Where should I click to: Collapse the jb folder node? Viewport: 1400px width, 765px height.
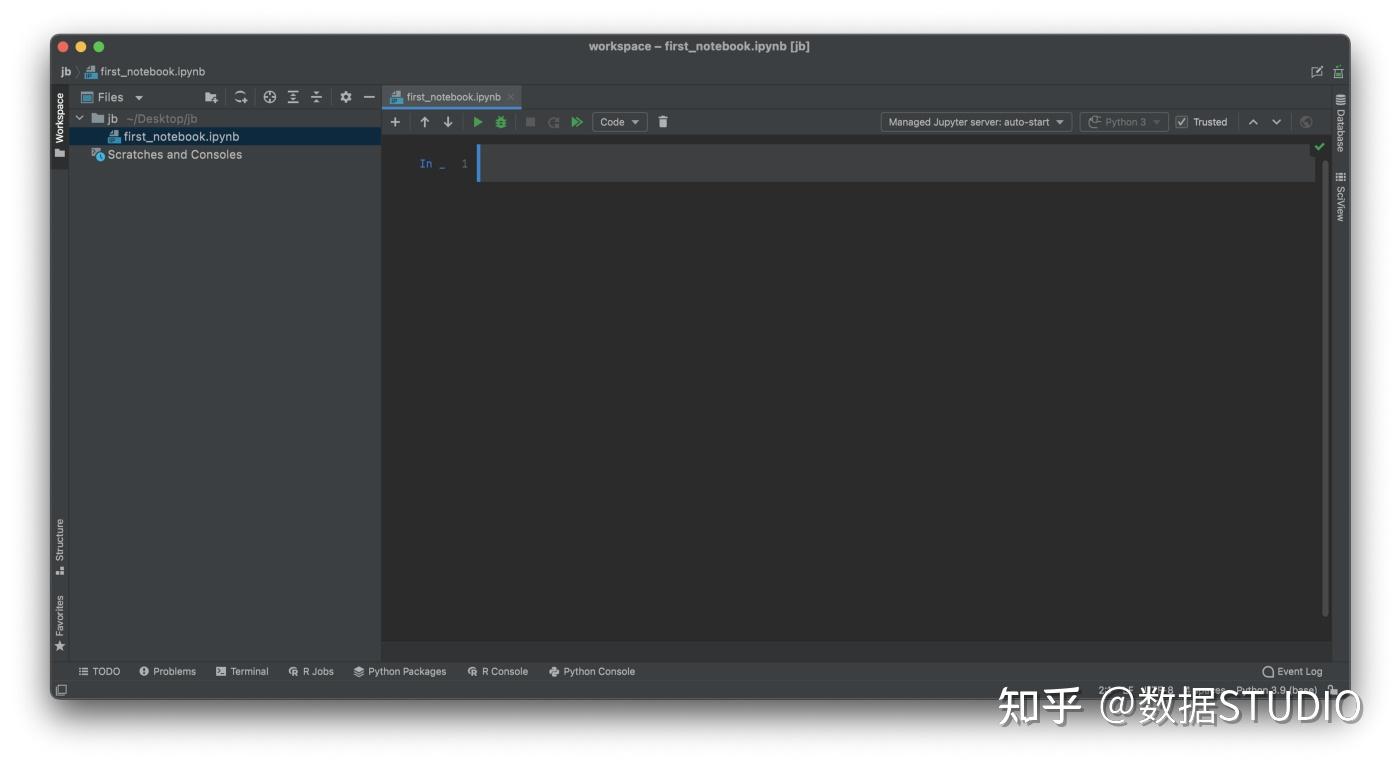coord(79,117)
